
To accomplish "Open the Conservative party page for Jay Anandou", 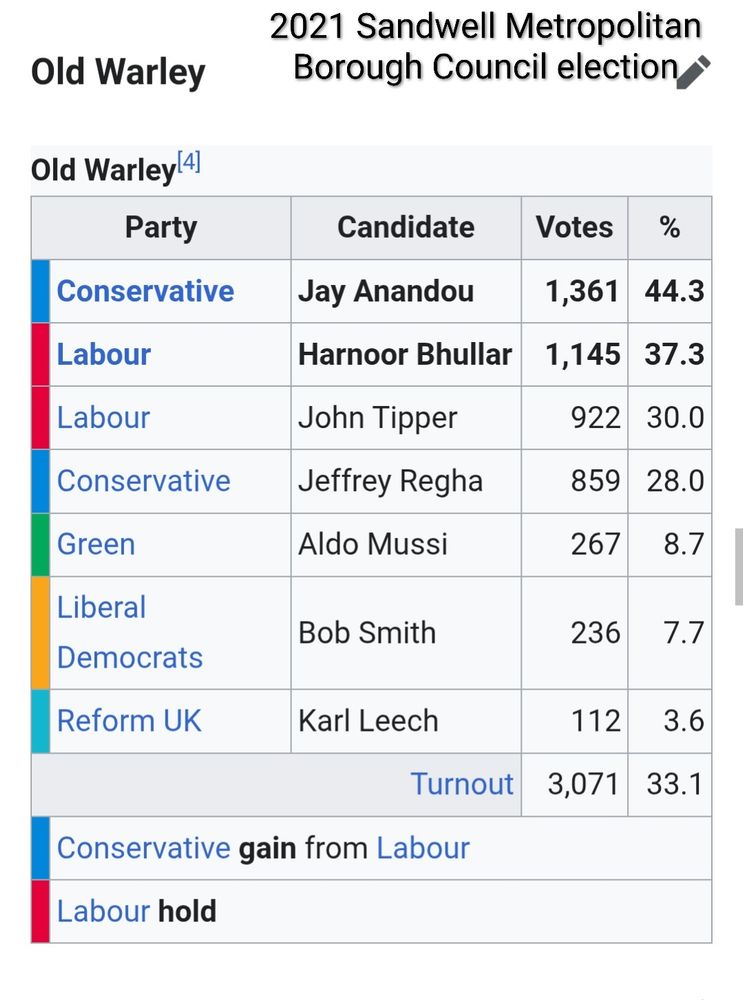I will [x=145, y=291].
